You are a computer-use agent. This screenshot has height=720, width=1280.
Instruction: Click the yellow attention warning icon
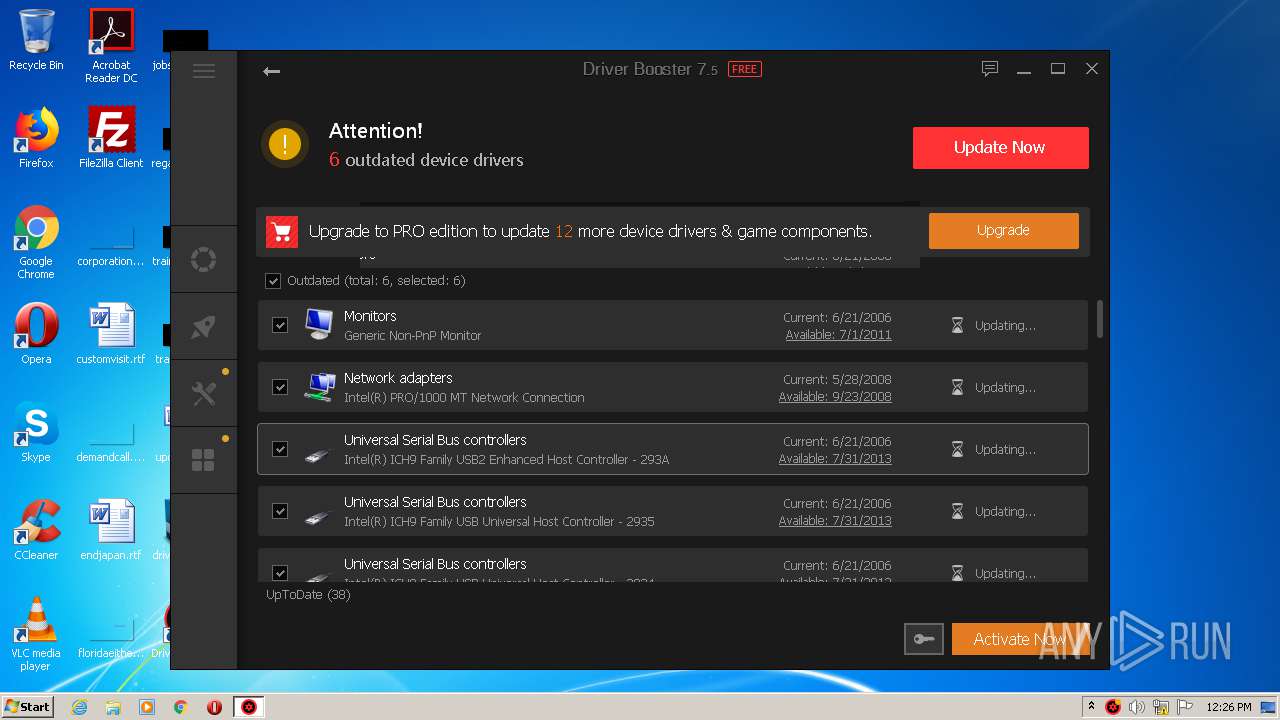[x=285, y=145]
